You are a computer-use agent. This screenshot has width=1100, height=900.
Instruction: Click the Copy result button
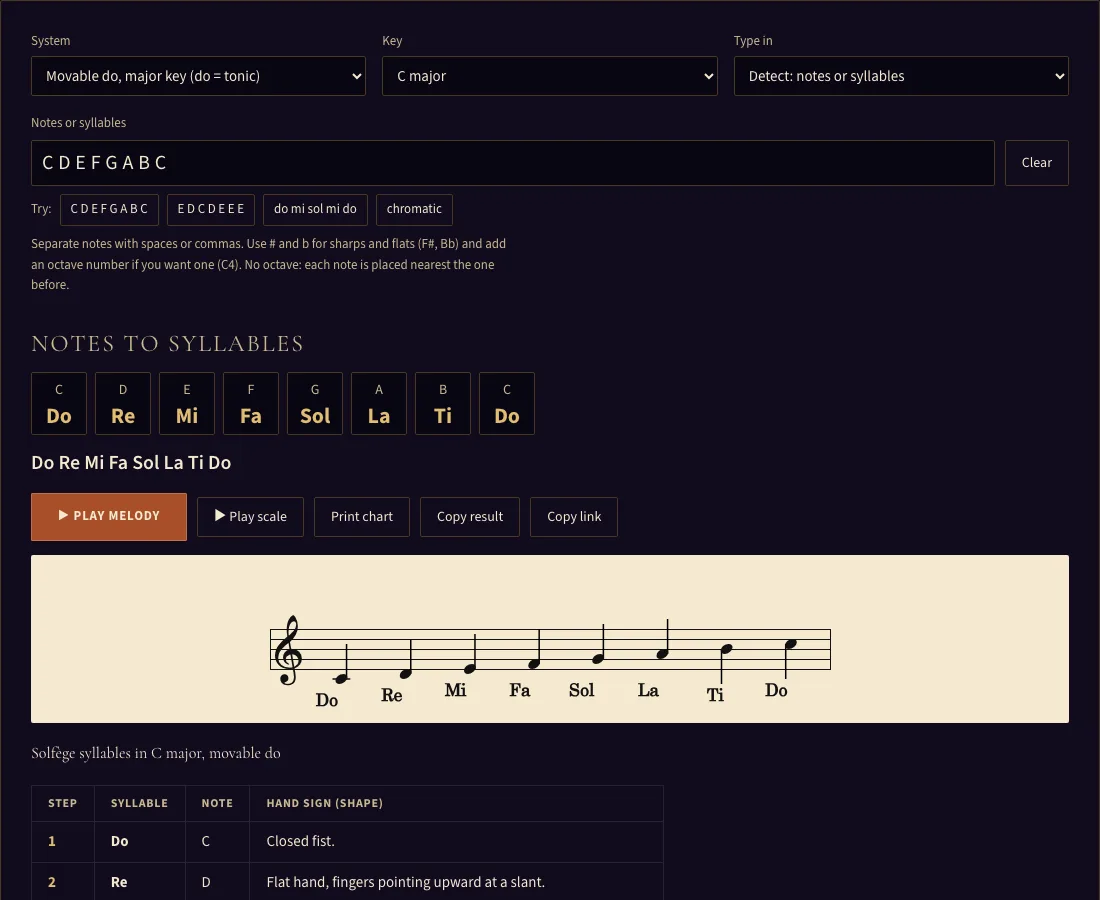(x=469, y=516)
